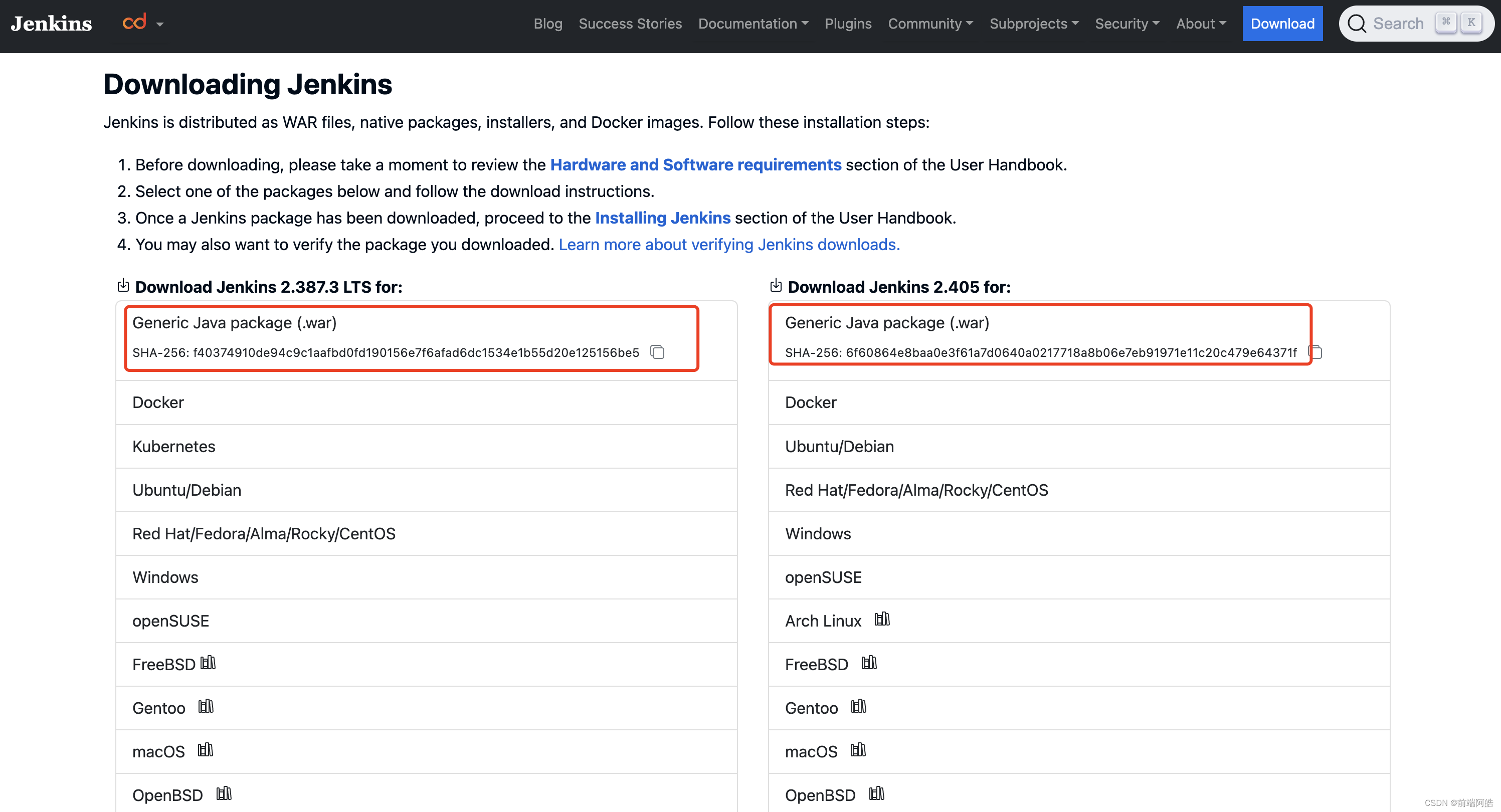This screenshot has height=812, width=1501.
Task: Open Learn more about verifying Jenkins downloads
Action: [729, 245]
